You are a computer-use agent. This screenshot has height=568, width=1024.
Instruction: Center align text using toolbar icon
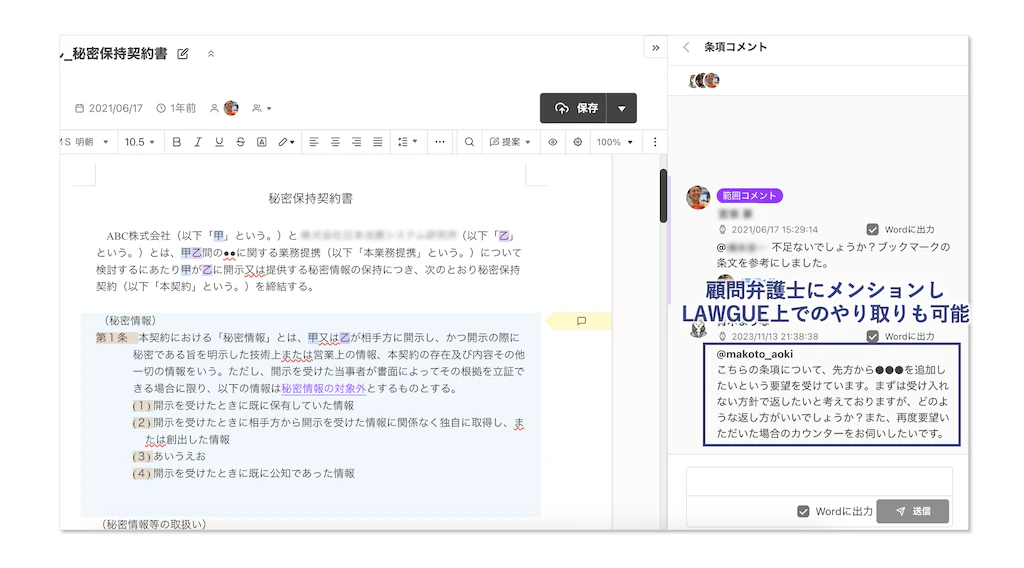[335, 142]
